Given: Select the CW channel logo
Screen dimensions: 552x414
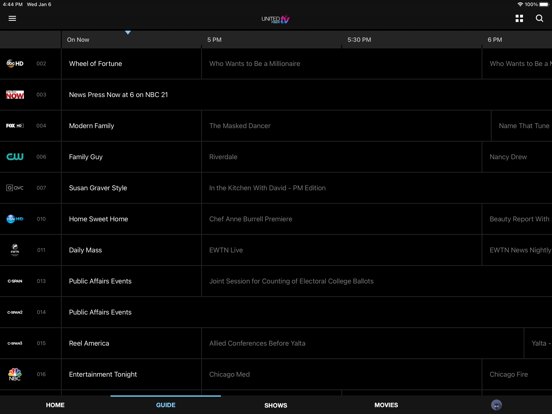Looking at the screenshot, I should [15, 157].
